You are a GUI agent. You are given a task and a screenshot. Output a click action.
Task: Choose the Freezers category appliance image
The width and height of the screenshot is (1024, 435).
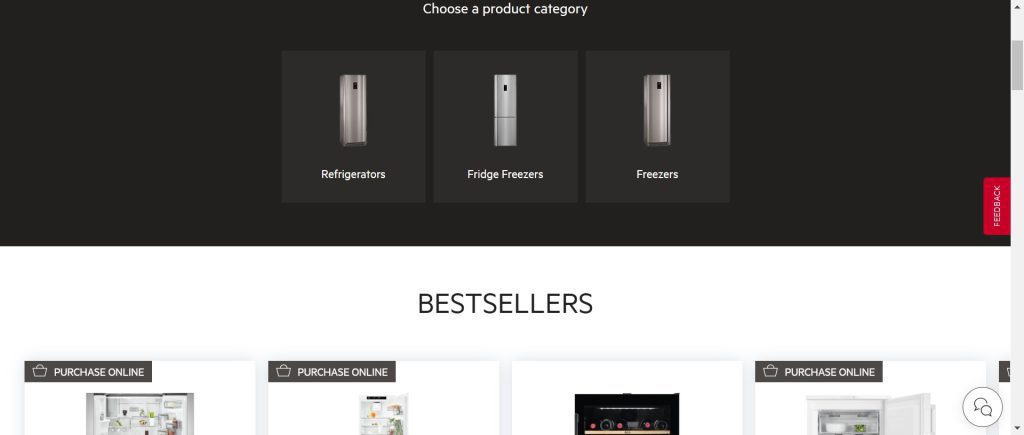(x=657, y=110)
